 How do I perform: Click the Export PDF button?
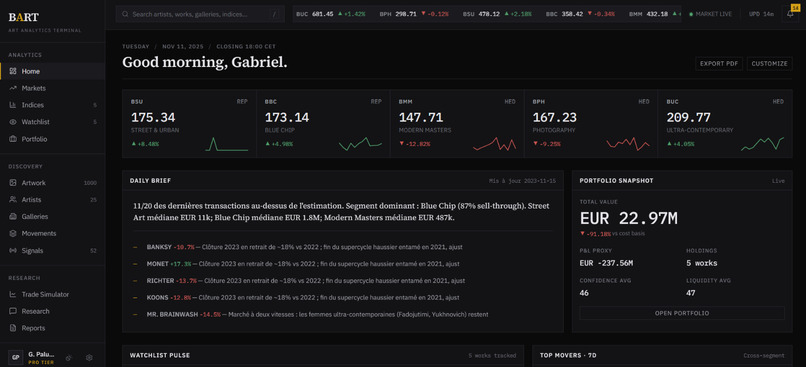point(719,64)
